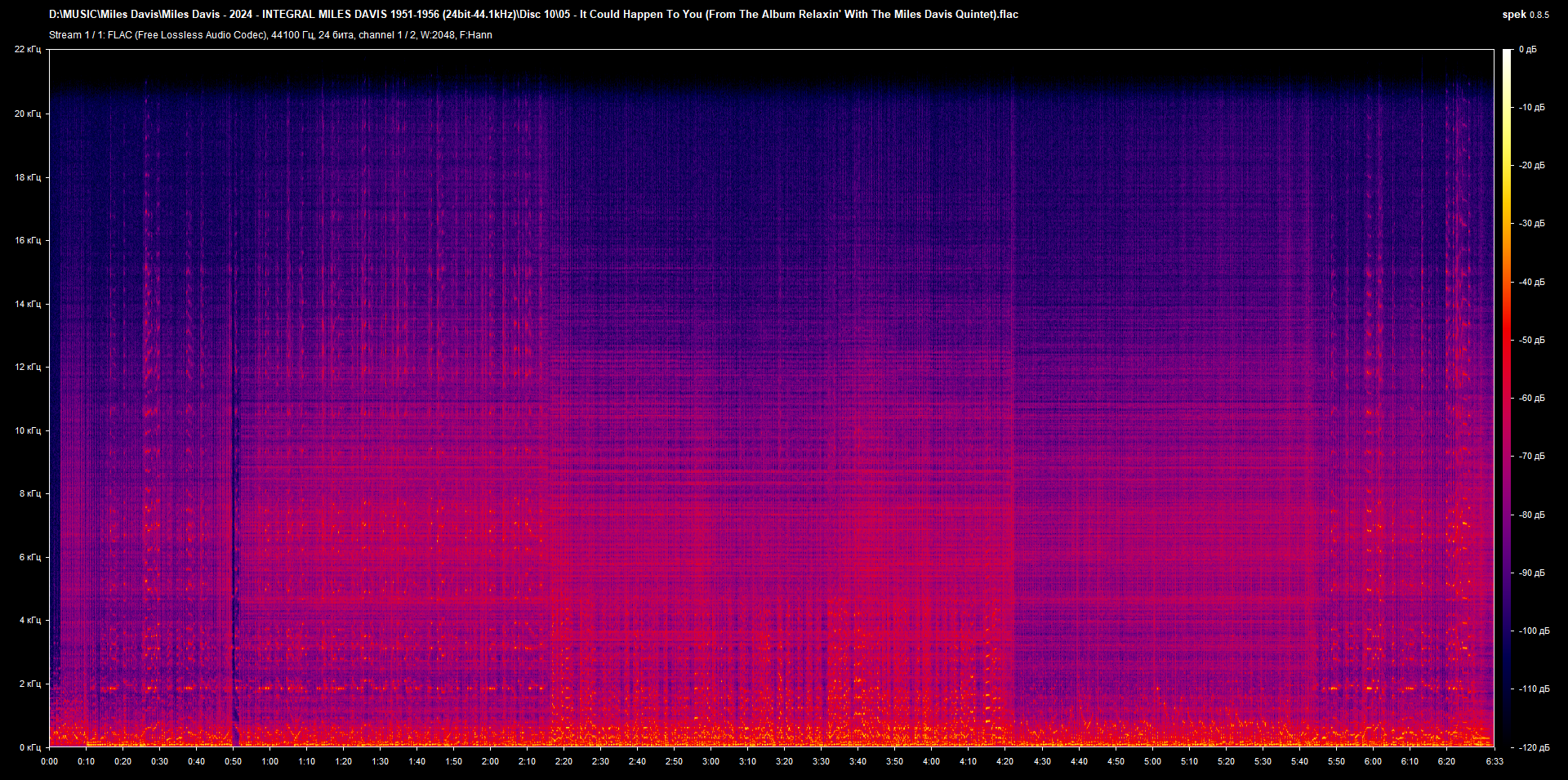Select the 4 кГц frequency label
Screen dimensions: 1568x780
point(30,620)
